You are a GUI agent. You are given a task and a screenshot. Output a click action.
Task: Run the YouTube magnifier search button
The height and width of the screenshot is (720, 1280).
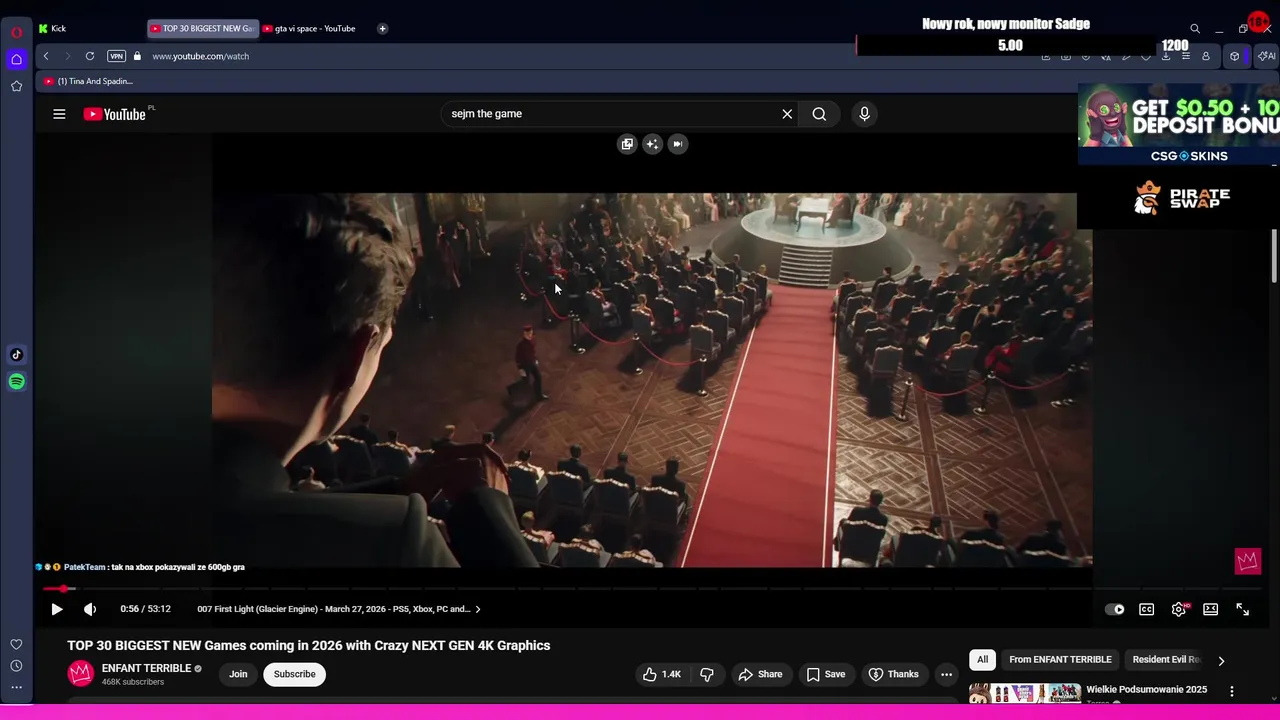click(819, 114)
